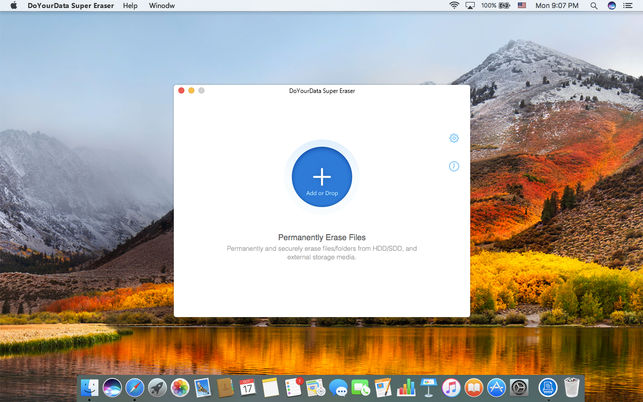This screenshot has height=402, width=643.
Task: Launch Safari from the Dock
Action: 135,387
